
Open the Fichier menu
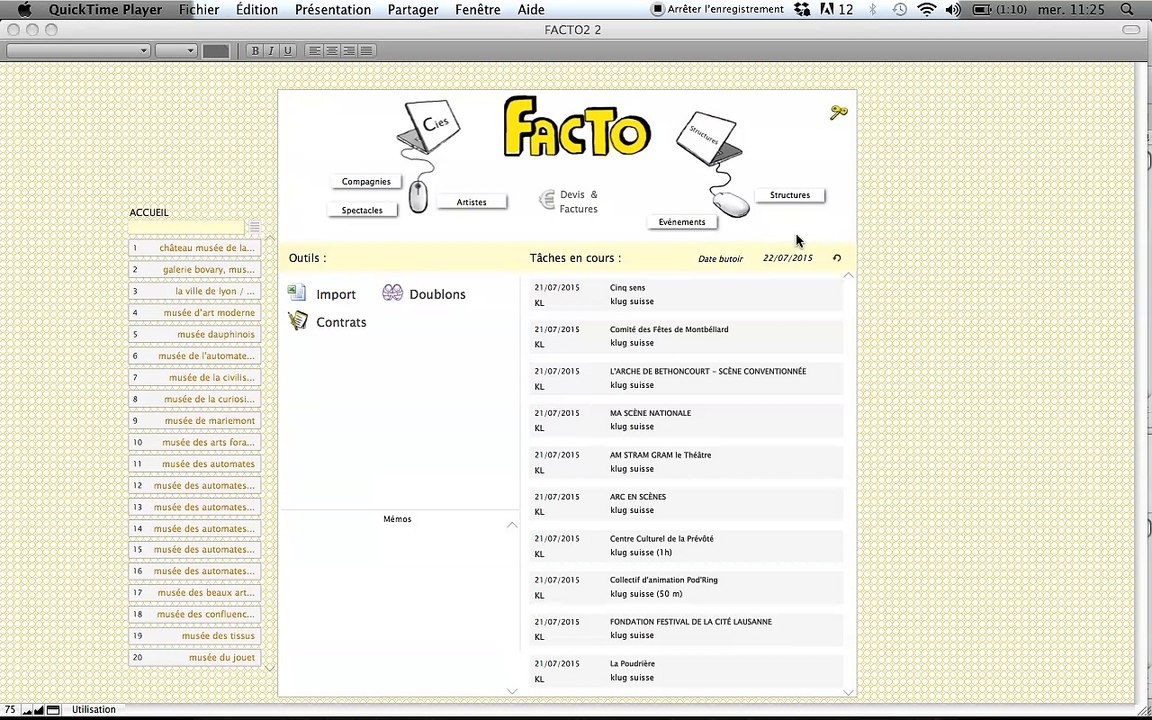[x=198, y=10]
